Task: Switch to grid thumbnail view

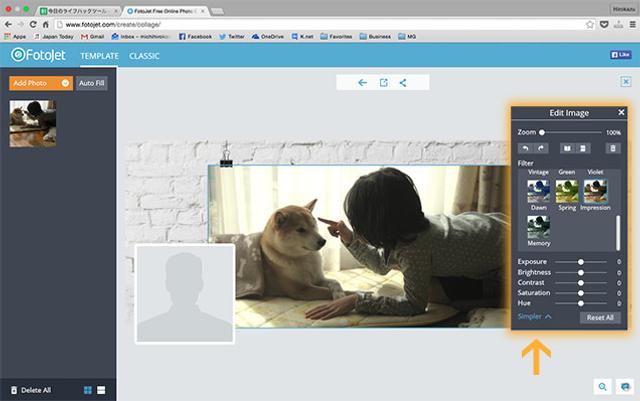Action: 87,389
